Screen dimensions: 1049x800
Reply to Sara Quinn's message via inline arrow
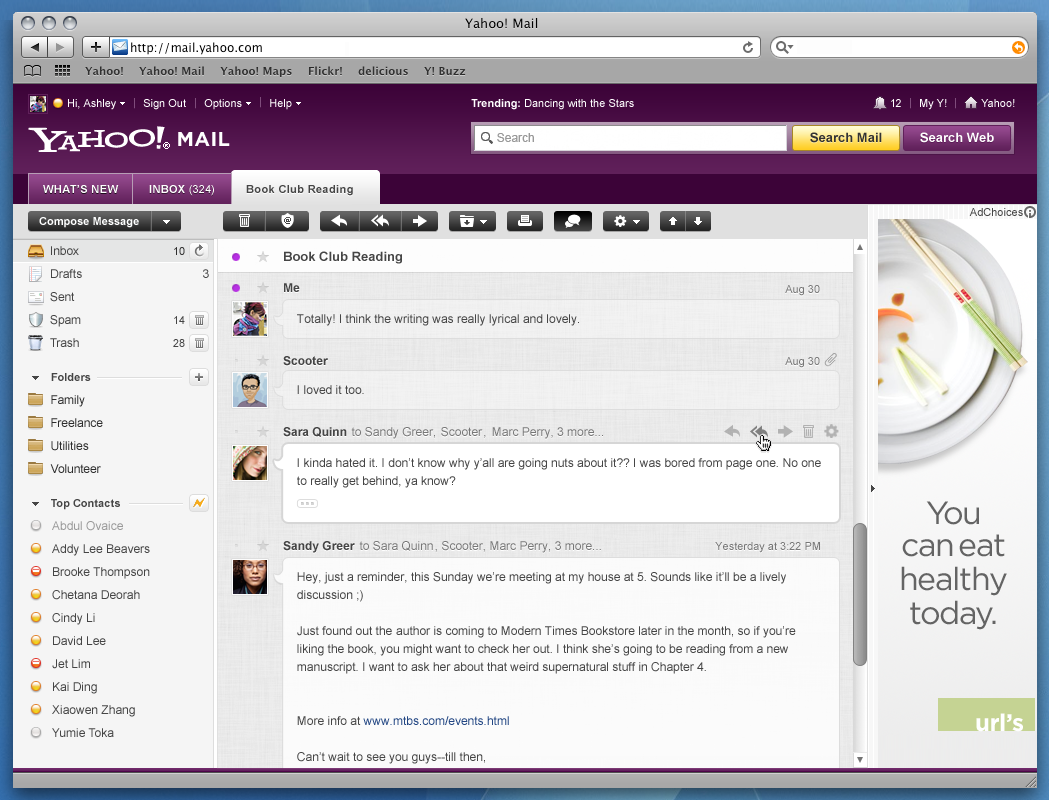[732, 431]
